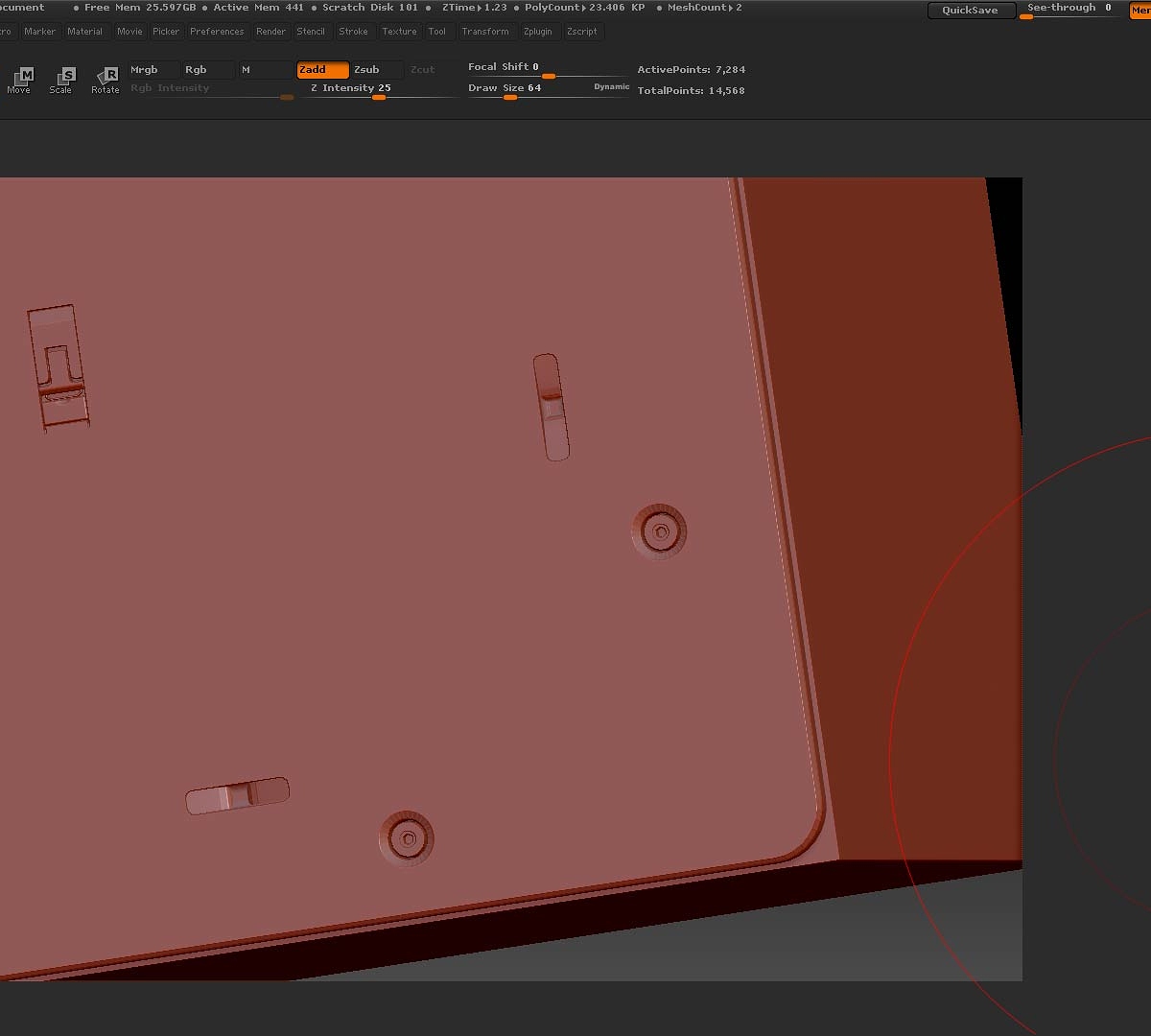
Task: Toggle the M material mode
Action: (x=265, y=70)
